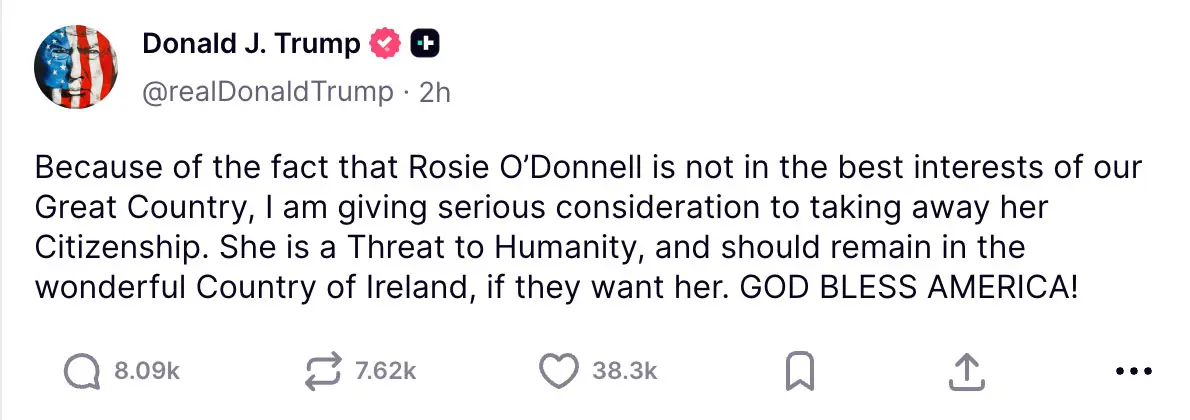Open the Donald J. Trump display name

pyautogui.click(x=251, y=44)
